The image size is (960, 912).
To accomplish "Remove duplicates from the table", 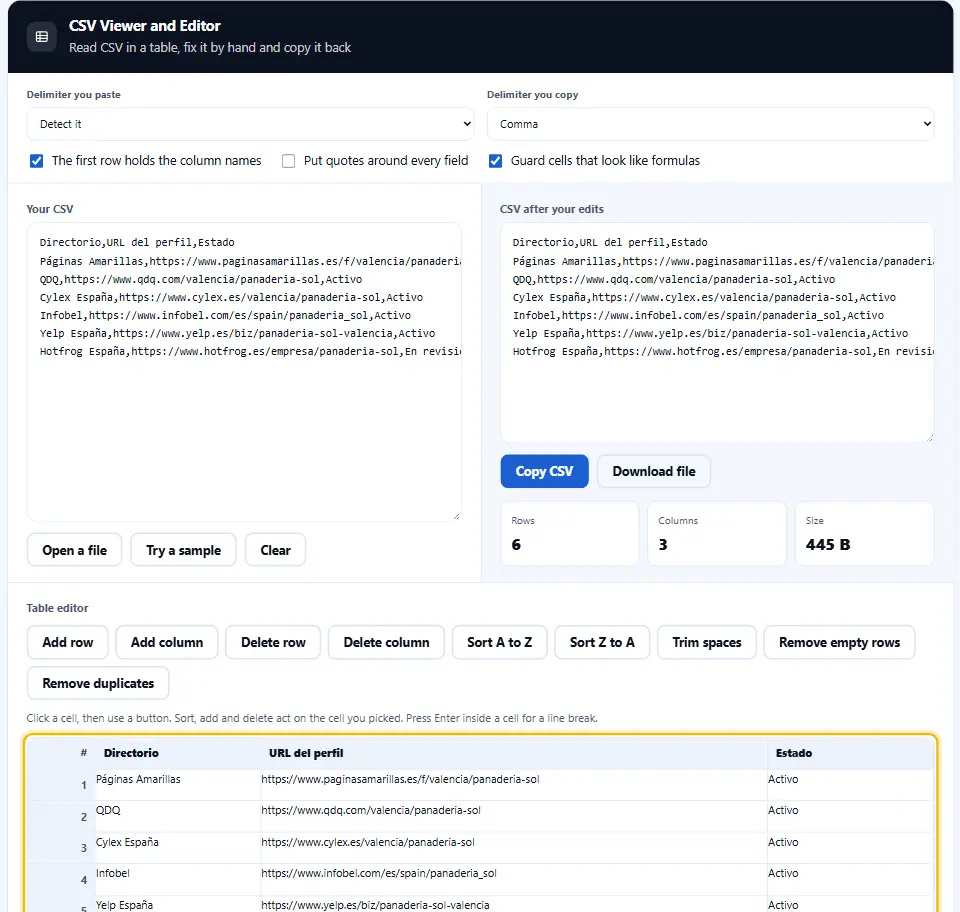I will pos(98,683).
